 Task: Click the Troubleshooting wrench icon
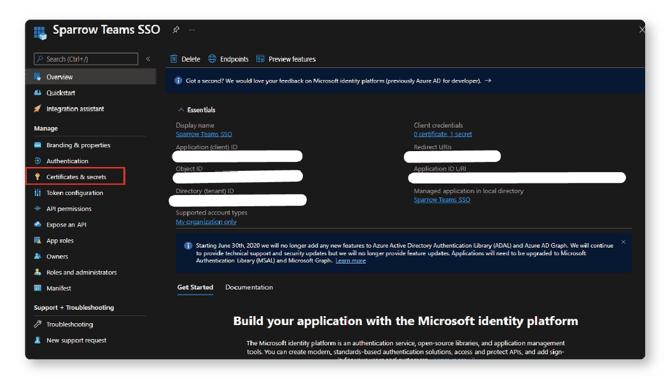pyautogui.click(x=38, y=324)
